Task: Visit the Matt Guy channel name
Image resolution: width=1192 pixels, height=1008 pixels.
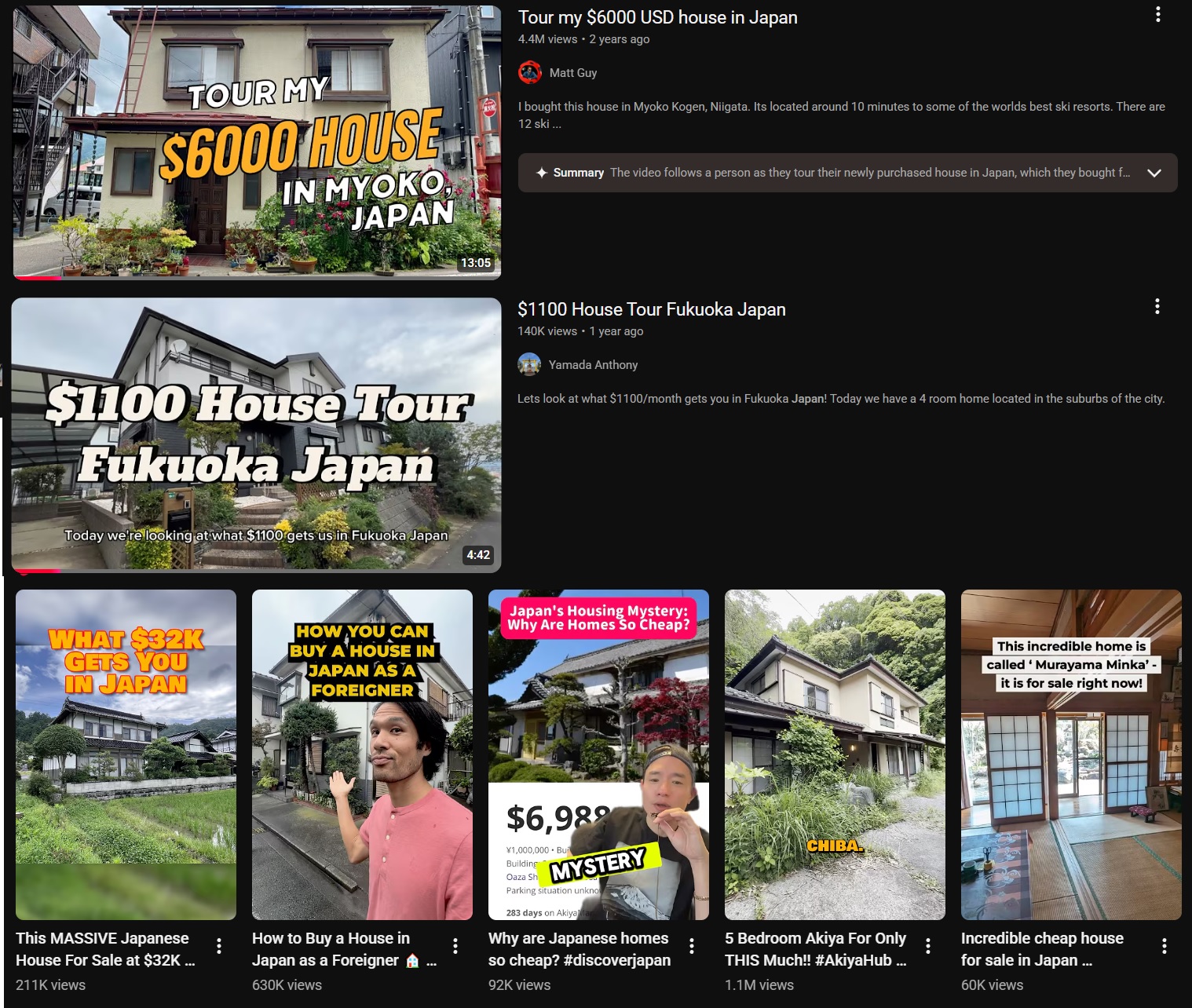Action: [x=573, y=73]
